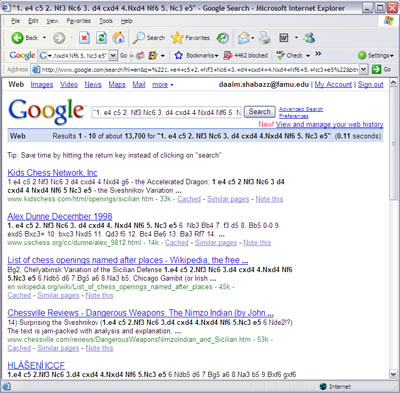This screenshot has height=393, width=400.
Task: Click the Google Search button
Action: point(260,112)
